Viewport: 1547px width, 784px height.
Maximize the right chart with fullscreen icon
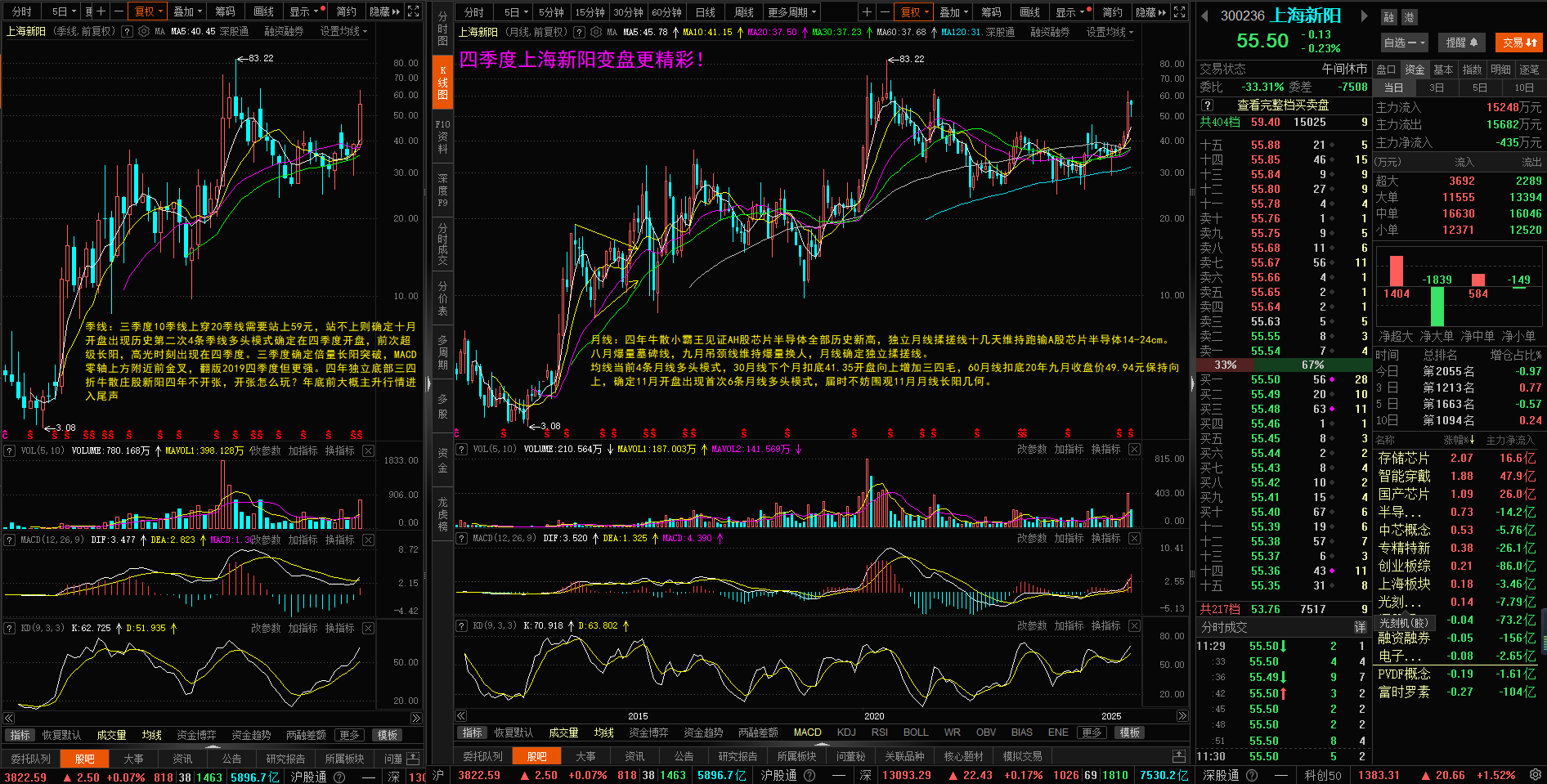[1179, 11]
